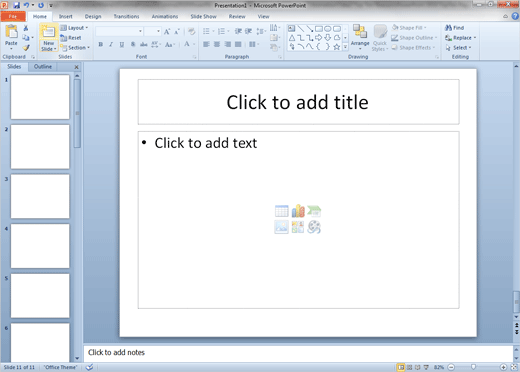The width and height of the screenshot is (520, 372).
Task: Open the font name combo box
Action: pos(119,32)
